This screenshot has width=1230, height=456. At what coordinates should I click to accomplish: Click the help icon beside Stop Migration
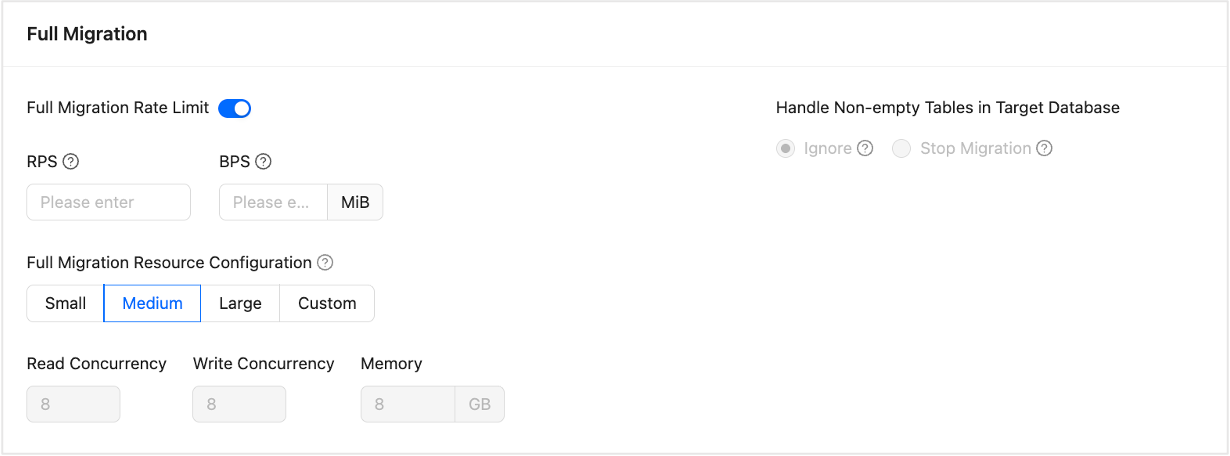[1044, 149]
